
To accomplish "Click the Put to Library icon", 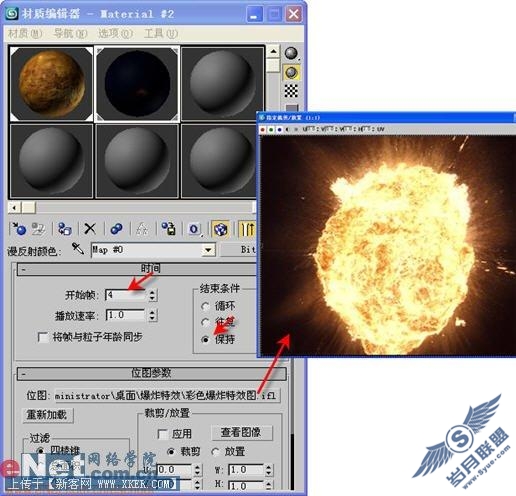I will point(168,229).
